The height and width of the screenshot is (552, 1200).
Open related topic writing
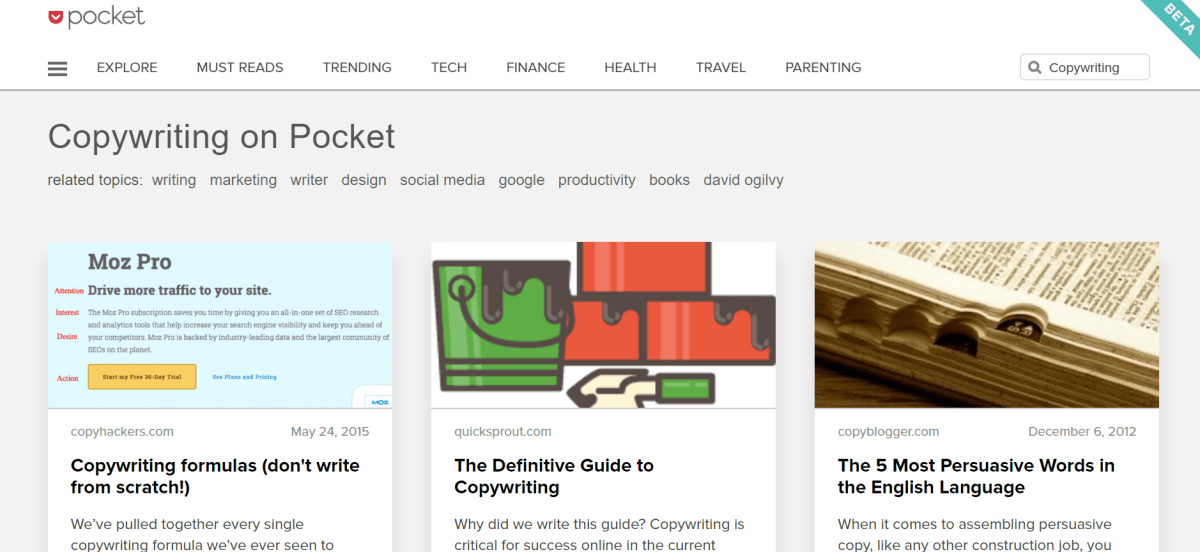pos(174,180)
